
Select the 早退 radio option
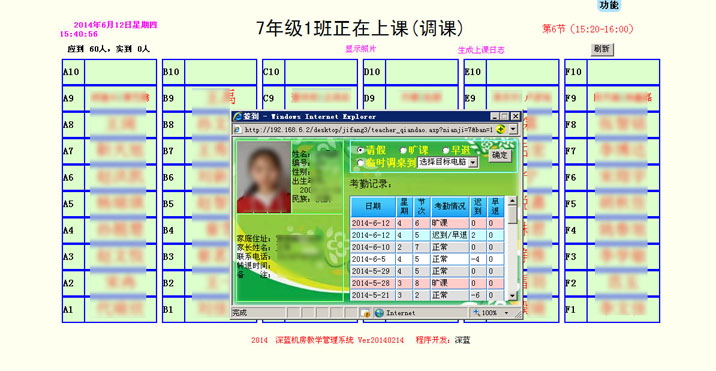point(446,150)
